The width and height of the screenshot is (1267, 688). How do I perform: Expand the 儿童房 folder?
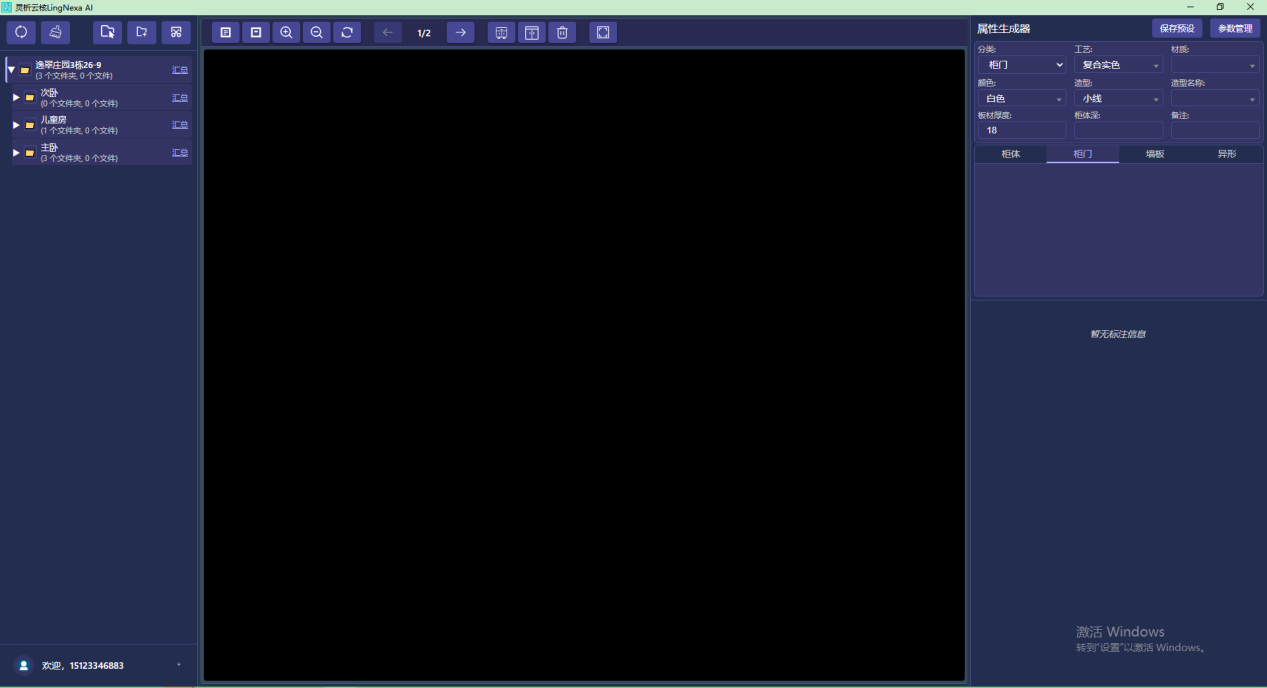[16, 125]
